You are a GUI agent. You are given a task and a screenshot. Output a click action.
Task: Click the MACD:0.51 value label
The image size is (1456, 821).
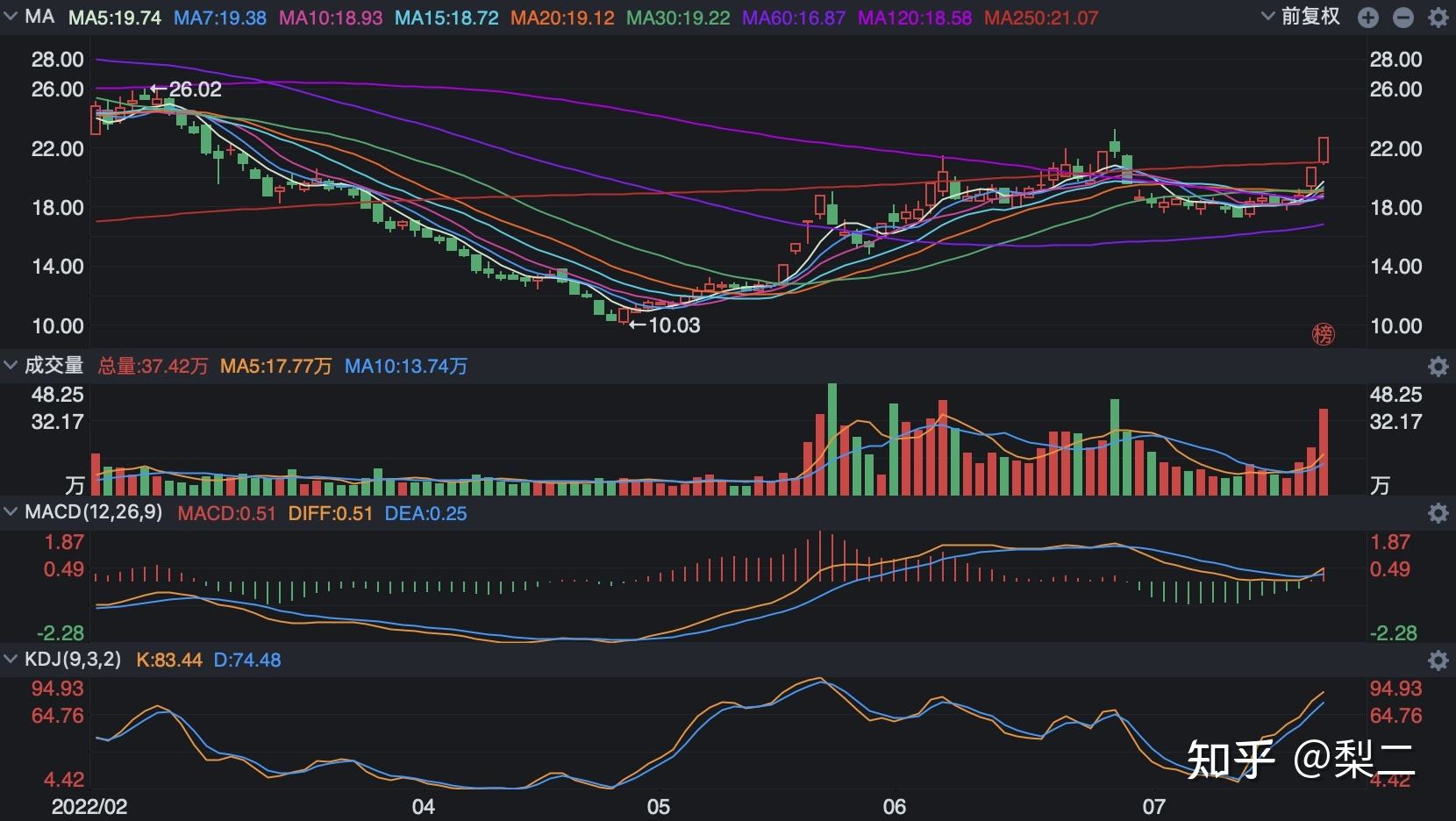pos(226,513)
